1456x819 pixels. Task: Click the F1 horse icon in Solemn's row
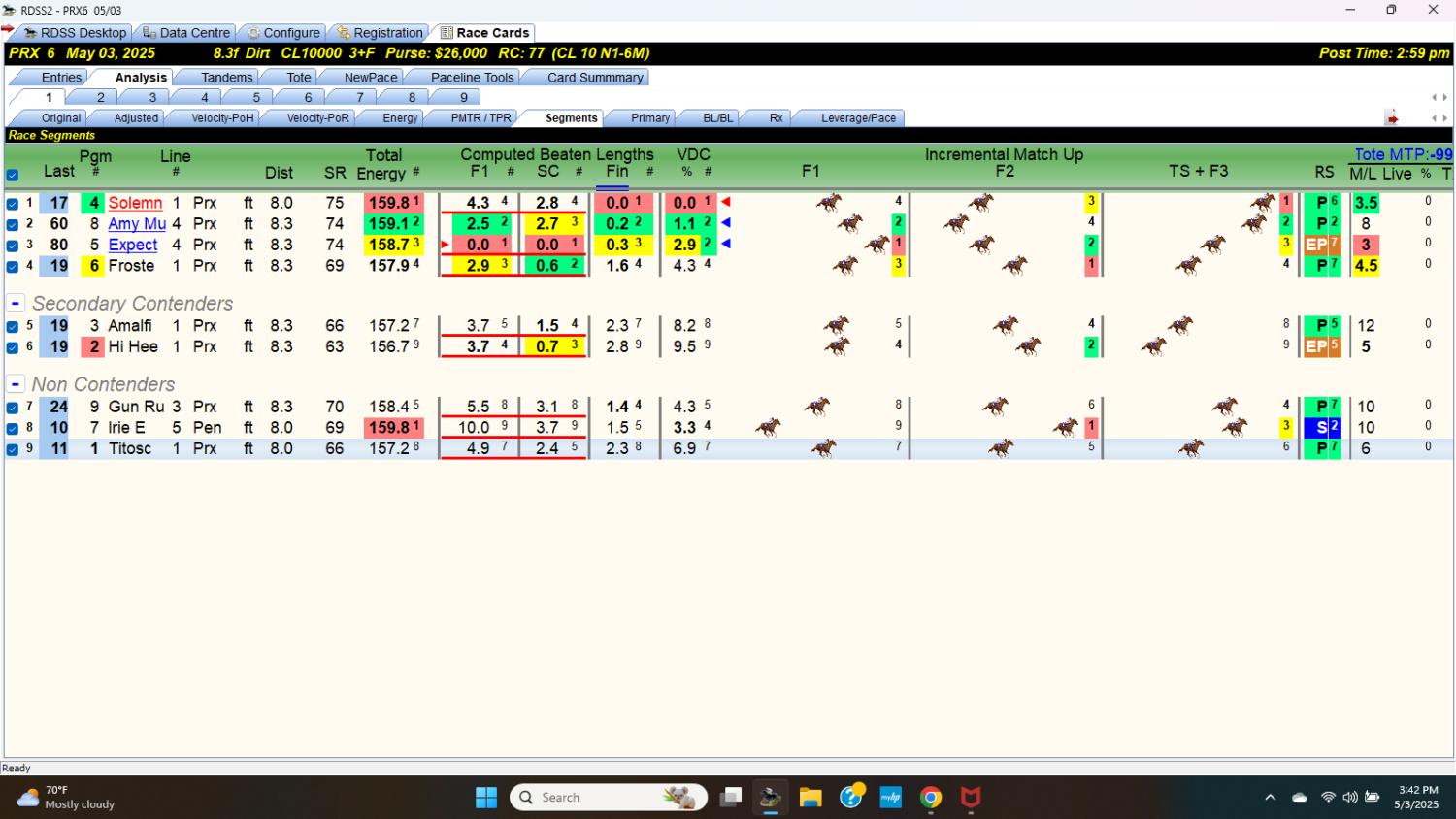829,203
